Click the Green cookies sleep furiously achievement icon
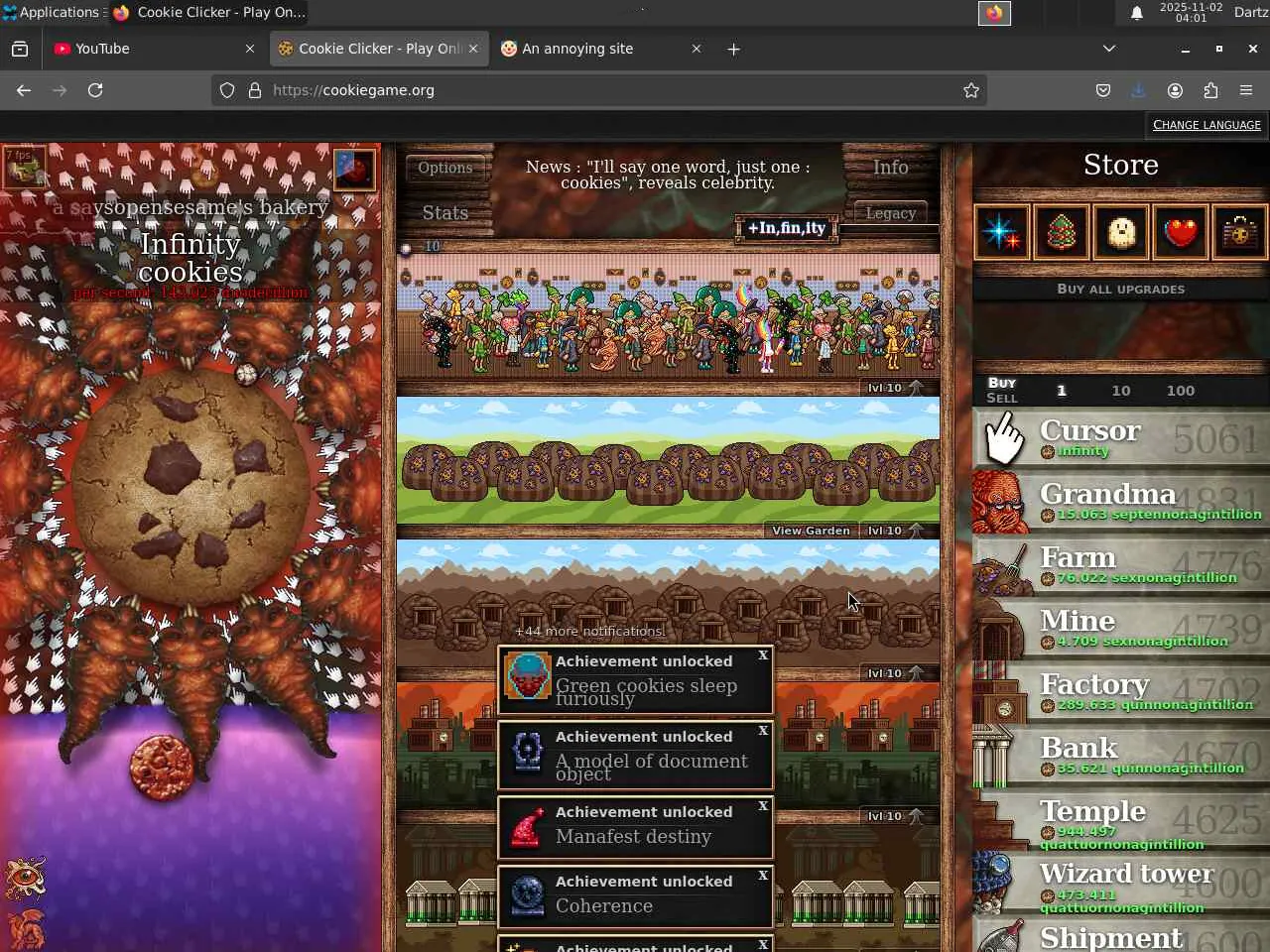 point(528,678)
